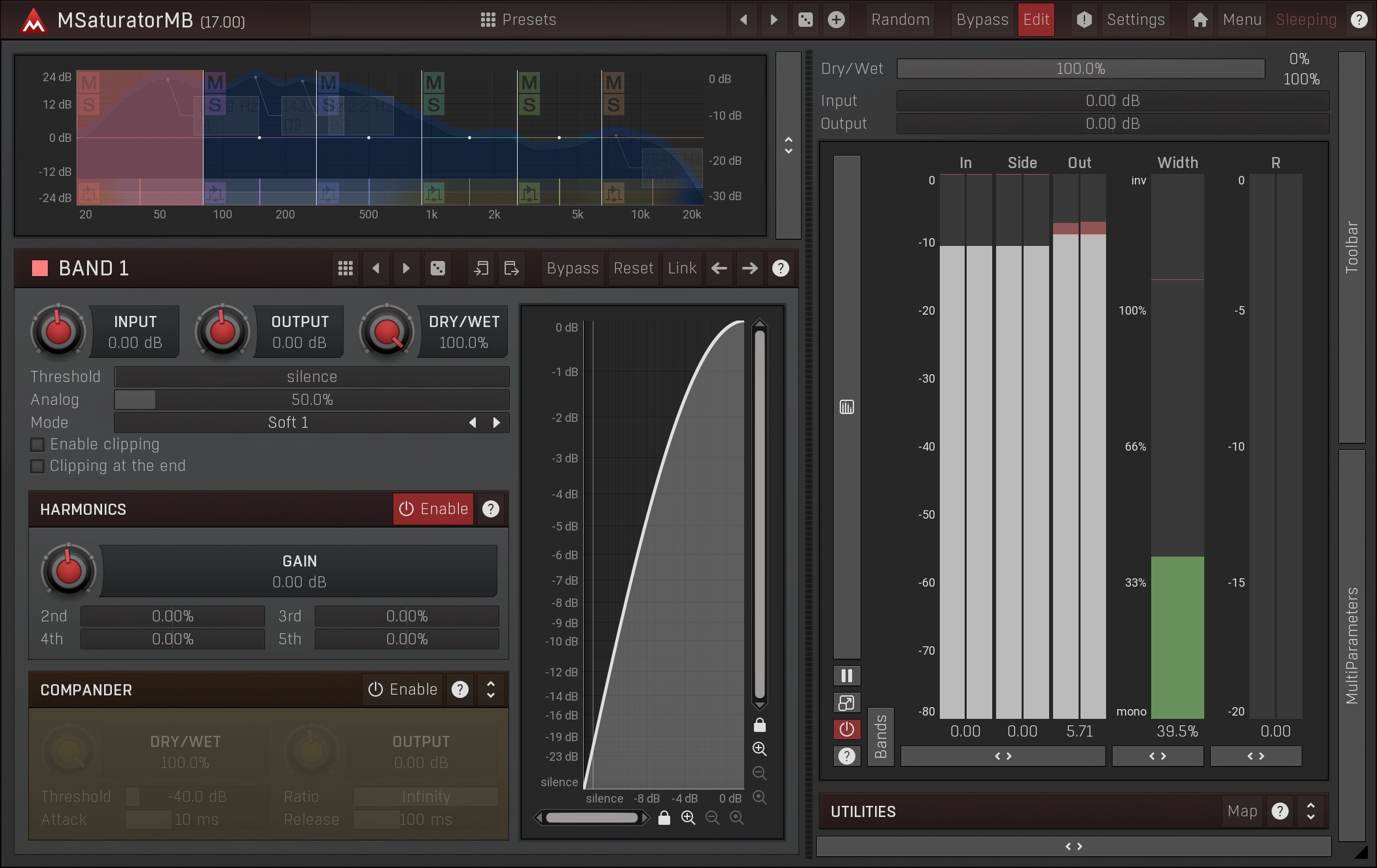The height and width of the screenshot is (868, 1377).
Task: Click the add preset plus icon
Action: (x=836, y=20)
